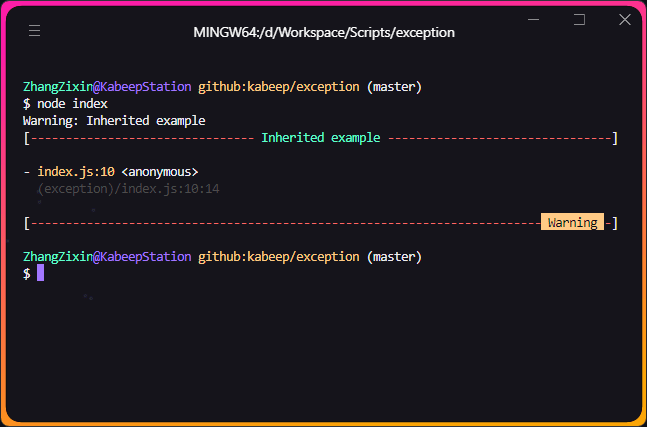Click '(master)' branch label in bottom prompt

[394, 257]
